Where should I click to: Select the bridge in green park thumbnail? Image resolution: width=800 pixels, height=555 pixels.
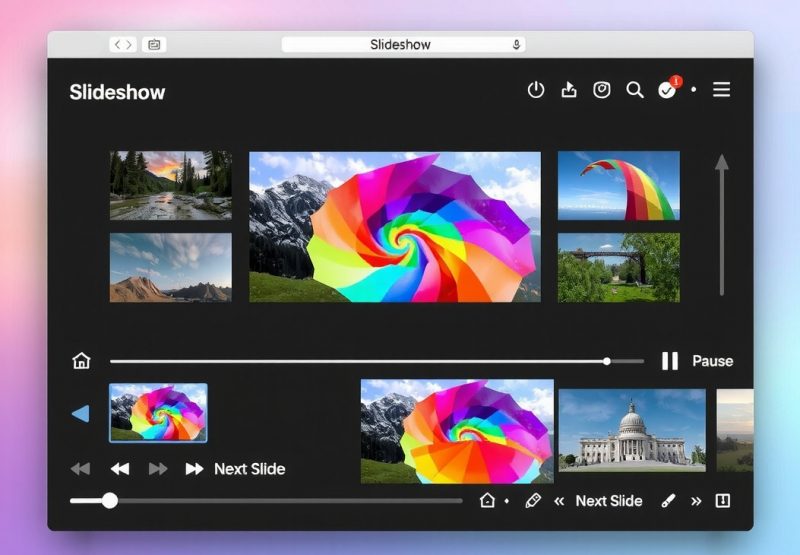pyautogui.click(x=619, y=268)
